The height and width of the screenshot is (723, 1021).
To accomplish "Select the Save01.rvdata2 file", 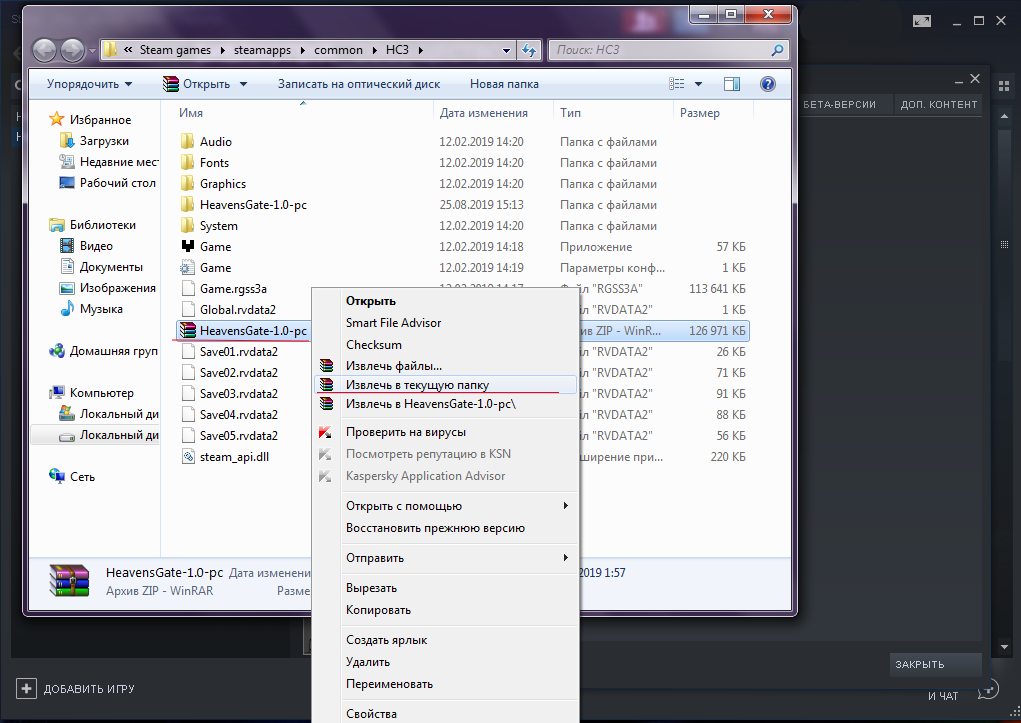I will 238,352.
